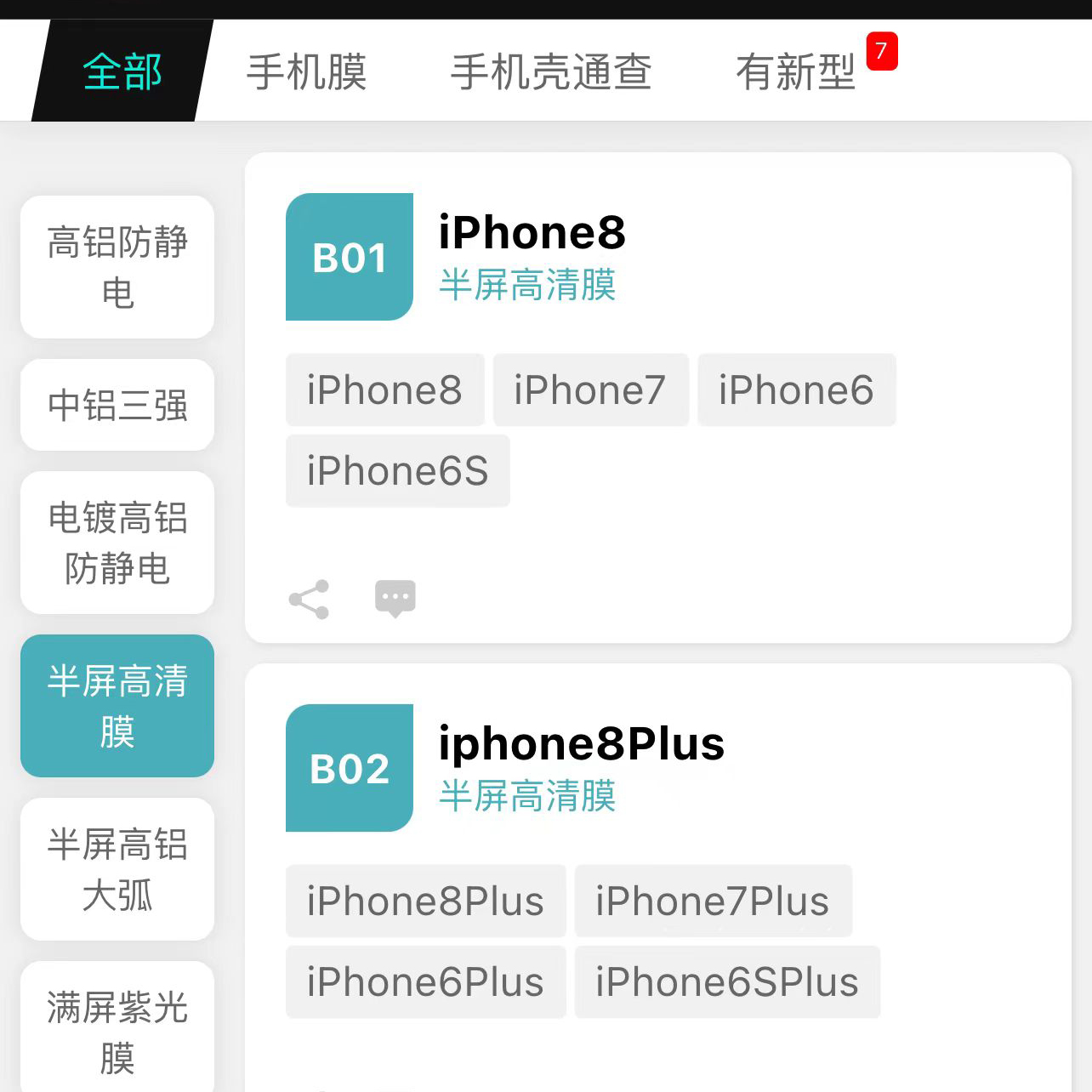Select the iPhone6SPlus model tag
This screenshot has width=1092, height=1092.
coord(727,982)
